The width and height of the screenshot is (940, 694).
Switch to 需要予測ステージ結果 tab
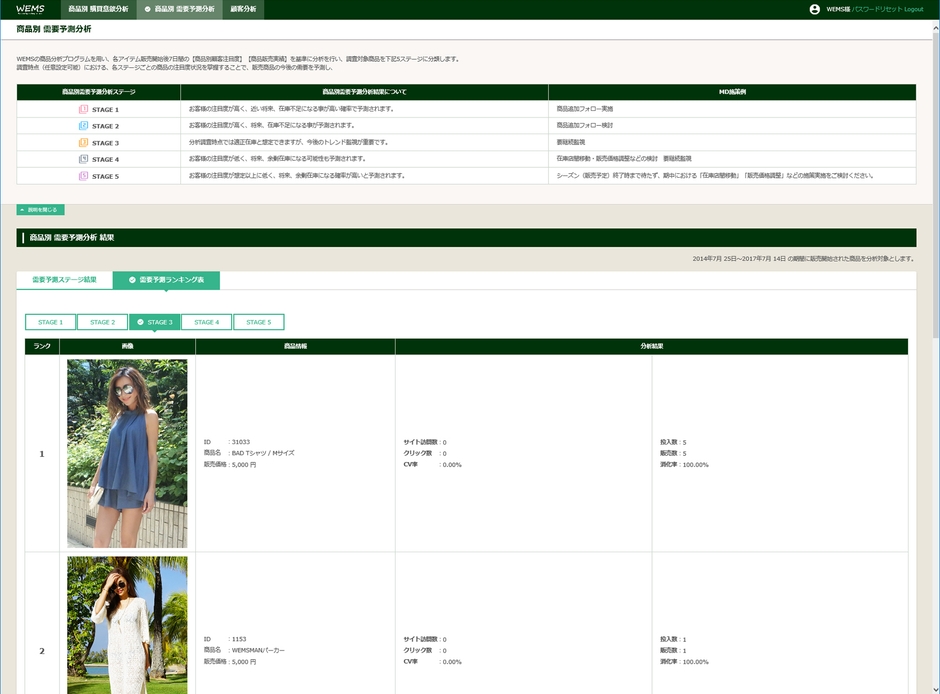[65, 280]
